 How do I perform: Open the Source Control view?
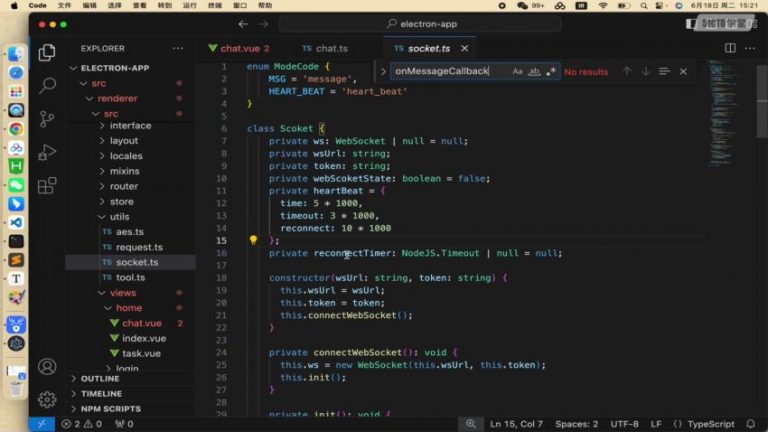click(47, 118)
